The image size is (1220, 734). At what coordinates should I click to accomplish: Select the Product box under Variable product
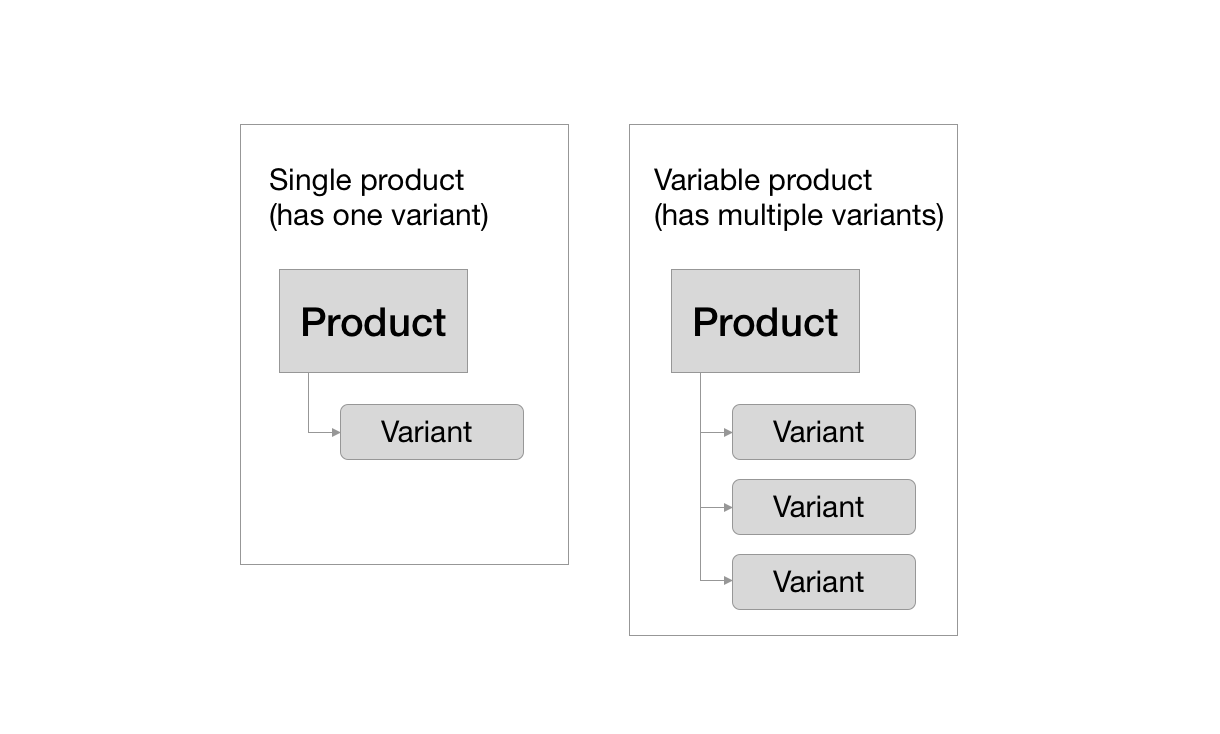(x=765, y=321)
